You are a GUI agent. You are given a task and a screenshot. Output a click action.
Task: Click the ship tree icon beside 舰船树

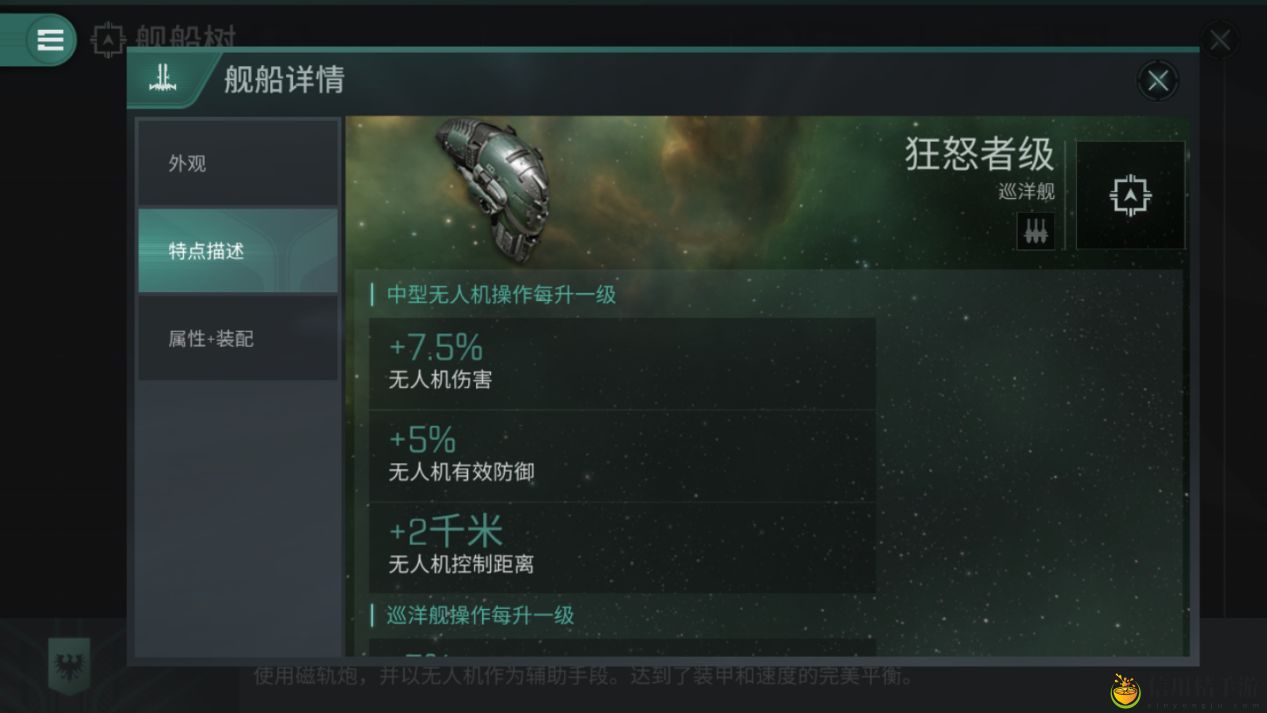107,41
